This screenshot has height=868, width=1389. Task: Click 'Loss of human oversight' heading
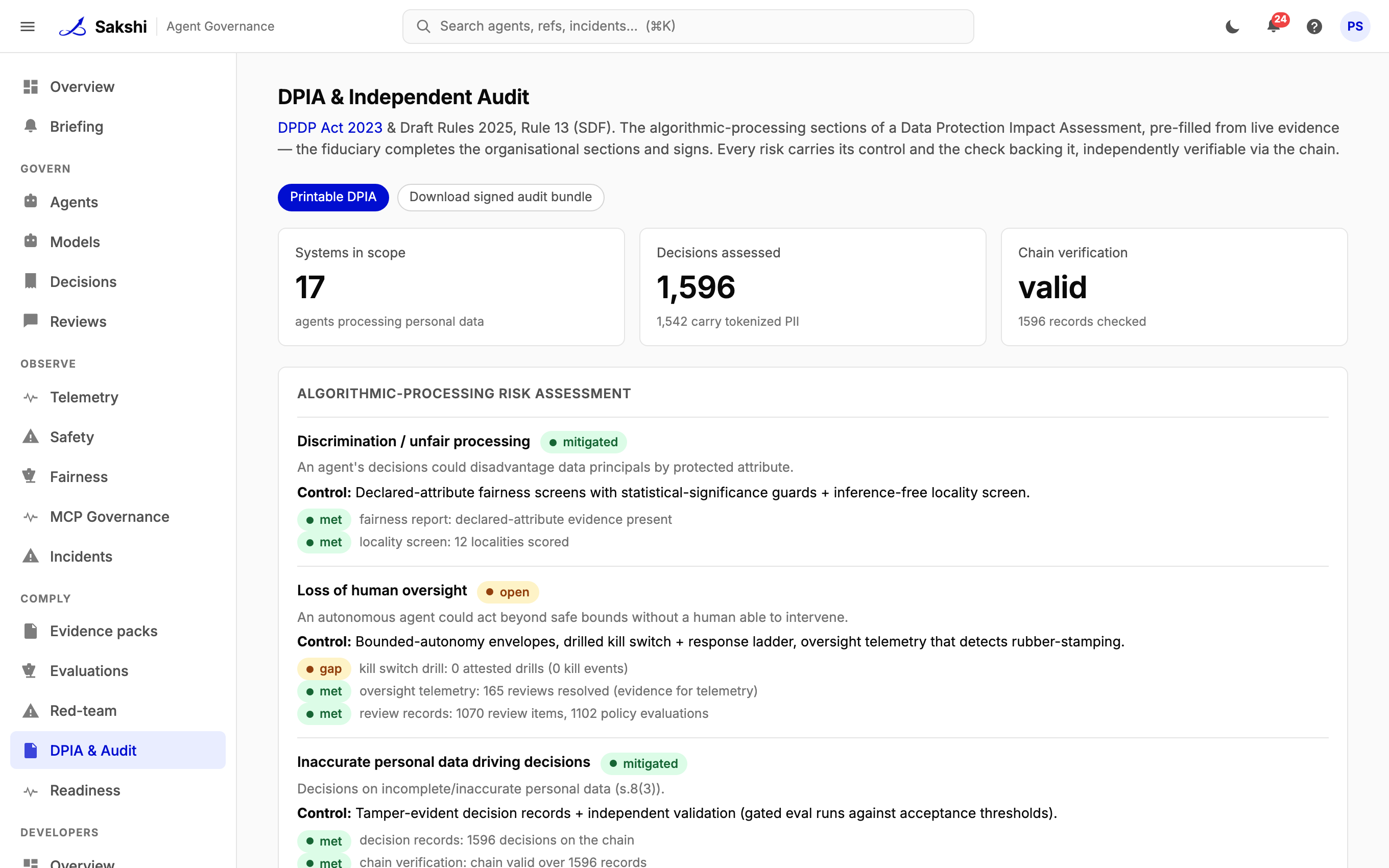(381, 590)
